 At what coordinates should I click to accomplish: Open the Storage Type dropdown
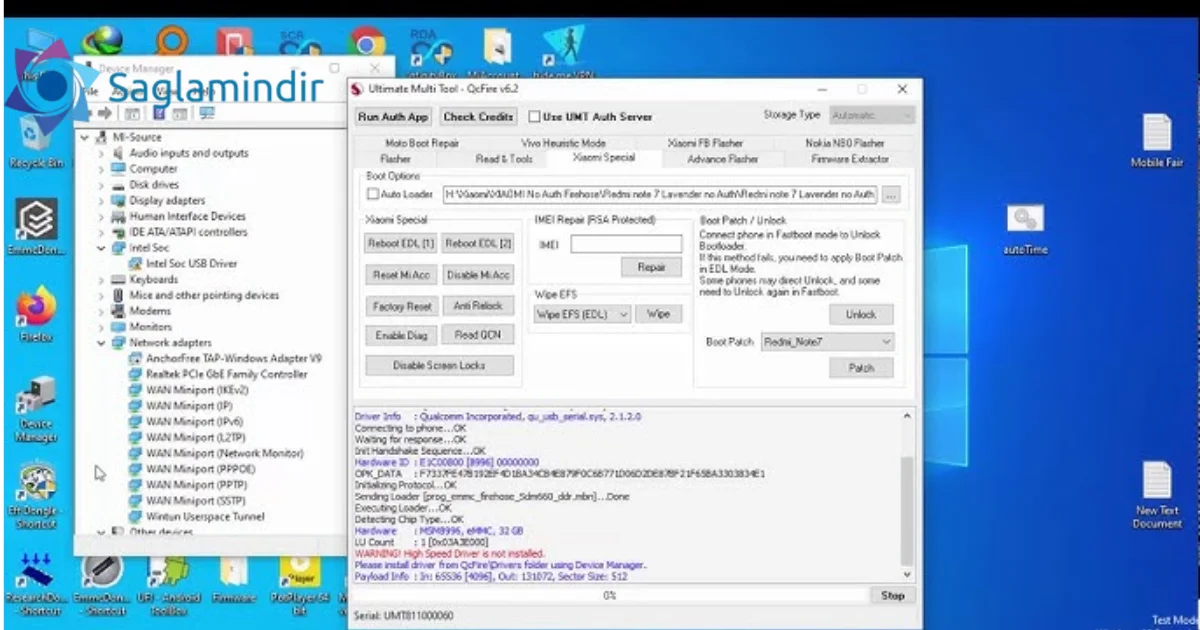tap(871, 116)
